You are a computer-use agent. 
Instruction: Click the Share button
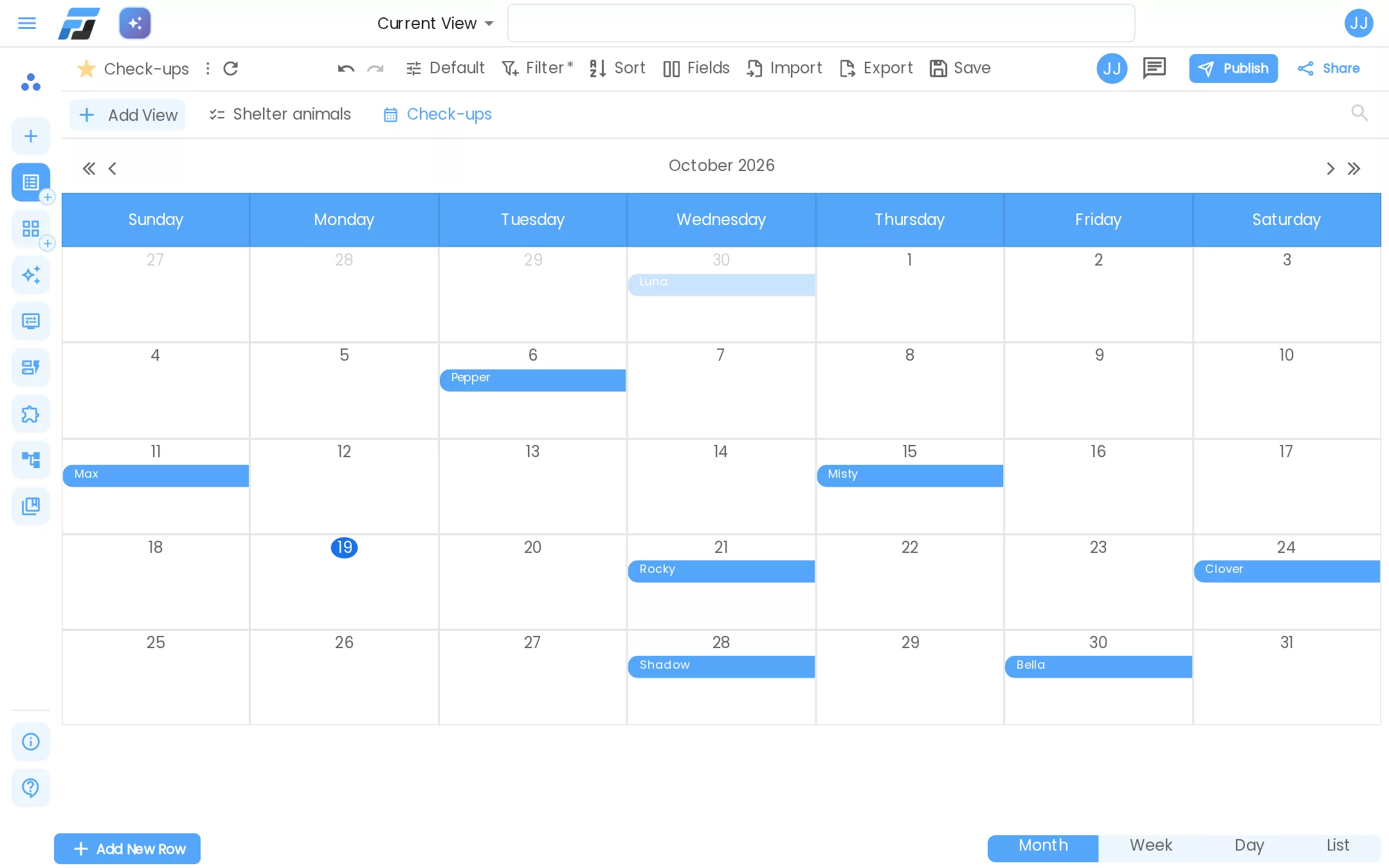pos(1329,68)
